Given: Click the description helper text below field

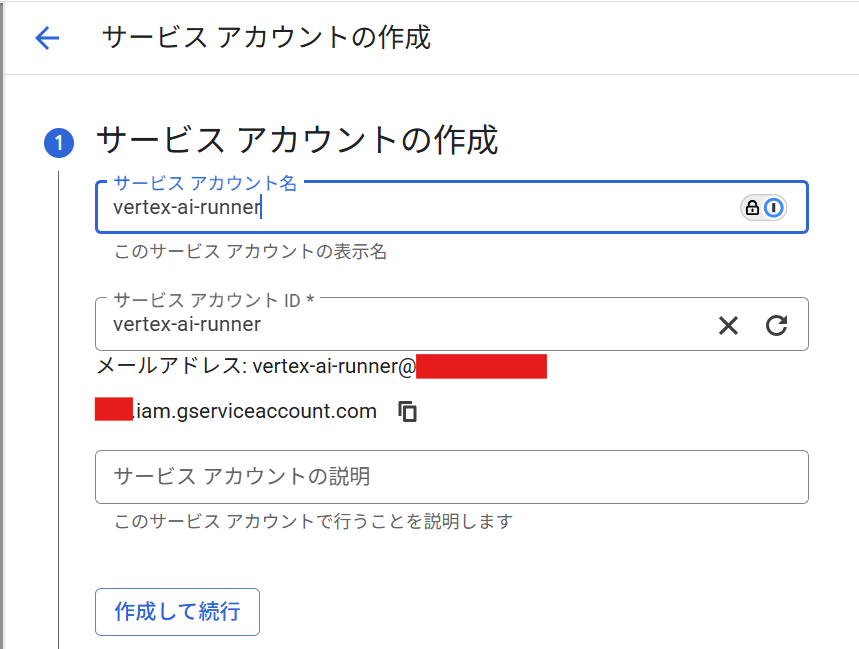Looking at the screenshot, I should coord(313,522).
